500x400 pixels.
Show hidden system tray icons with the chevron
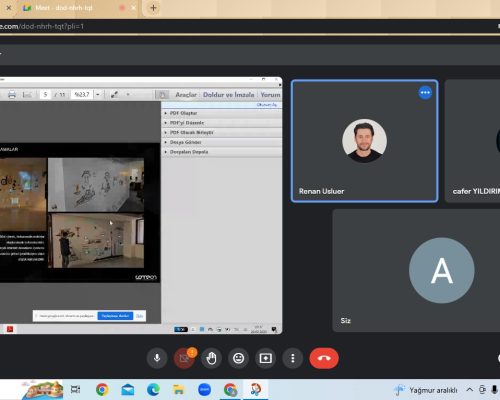click(x=469, y=390)
